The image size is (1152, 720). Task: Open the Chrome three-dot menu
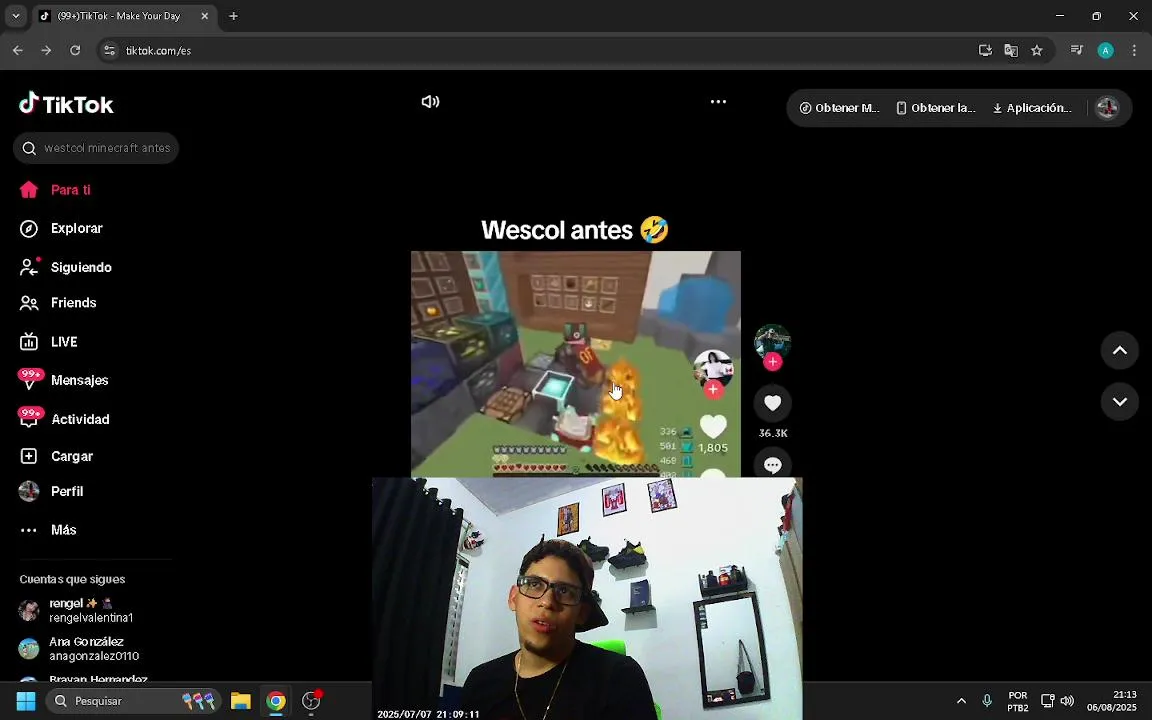(1134, 50)
